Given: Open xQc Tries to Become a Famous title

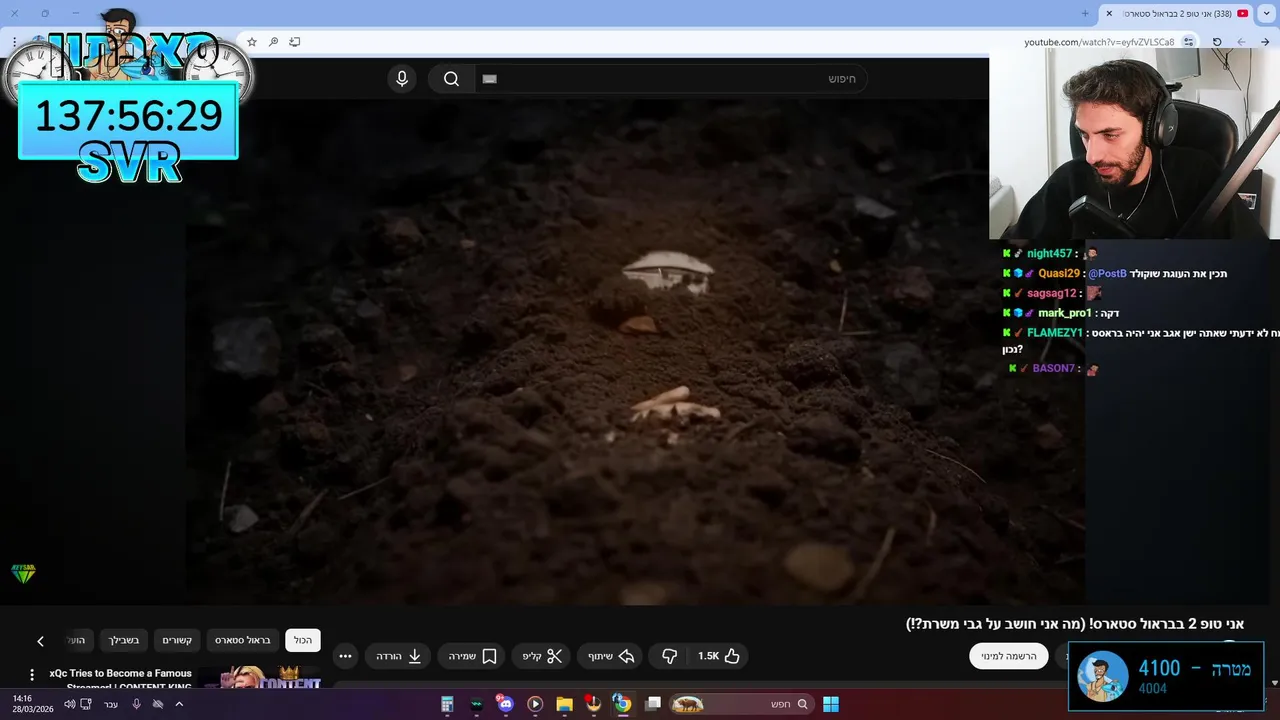Looking at the screenshot, I should coord(120,679).
